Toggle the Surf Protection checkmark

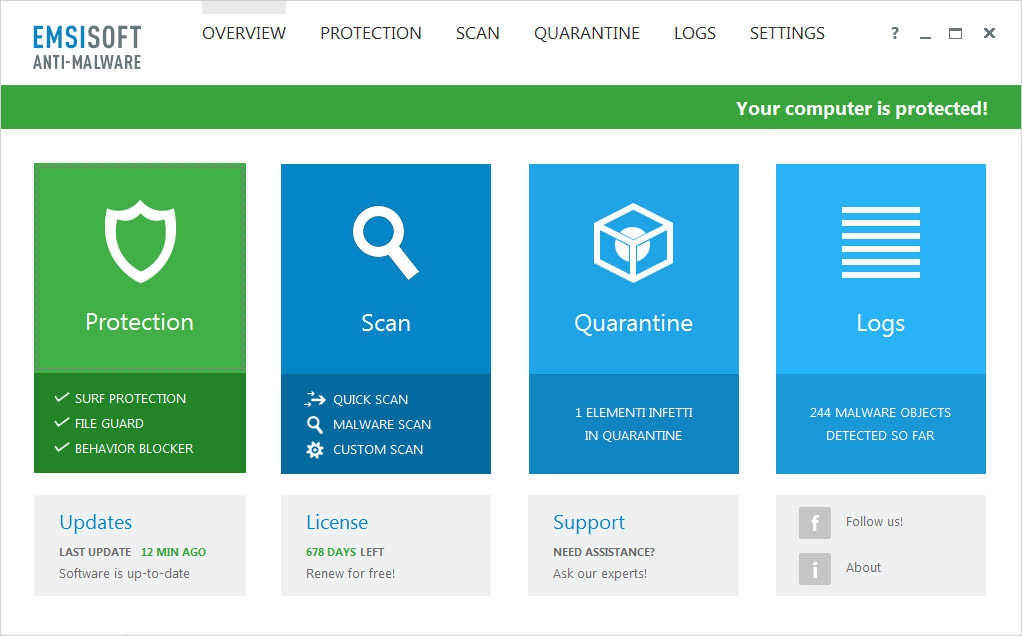pos(62,398)
